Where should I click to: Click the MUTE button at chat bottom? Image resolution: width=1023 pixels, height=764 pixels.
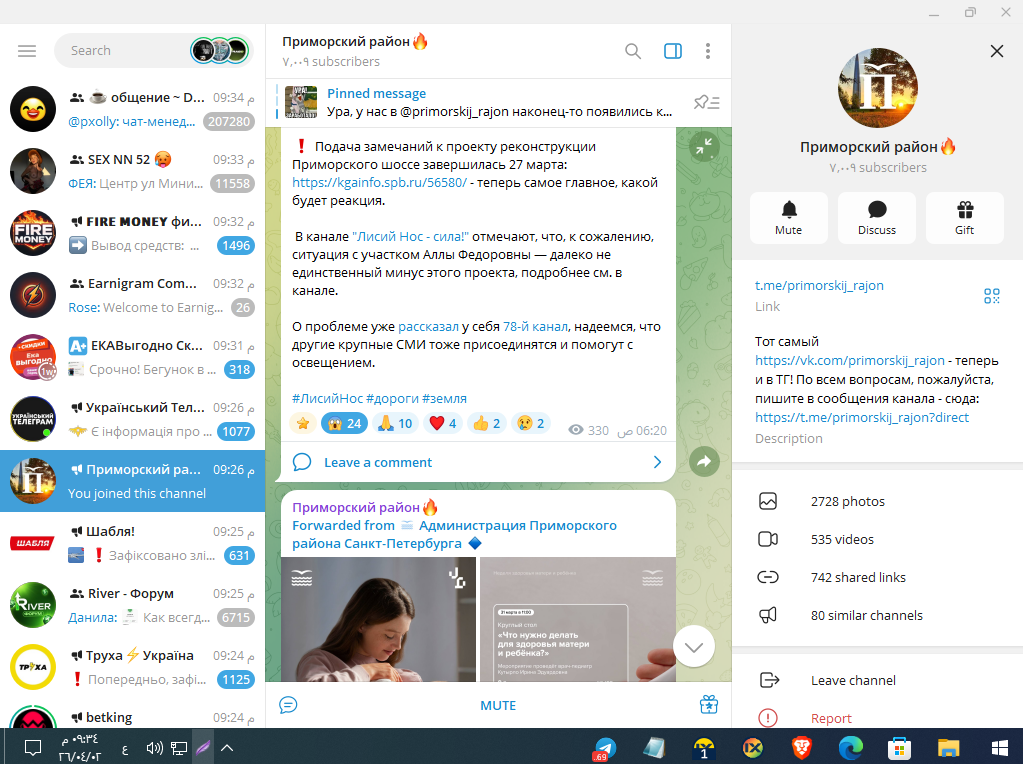[x=498, y=705]
